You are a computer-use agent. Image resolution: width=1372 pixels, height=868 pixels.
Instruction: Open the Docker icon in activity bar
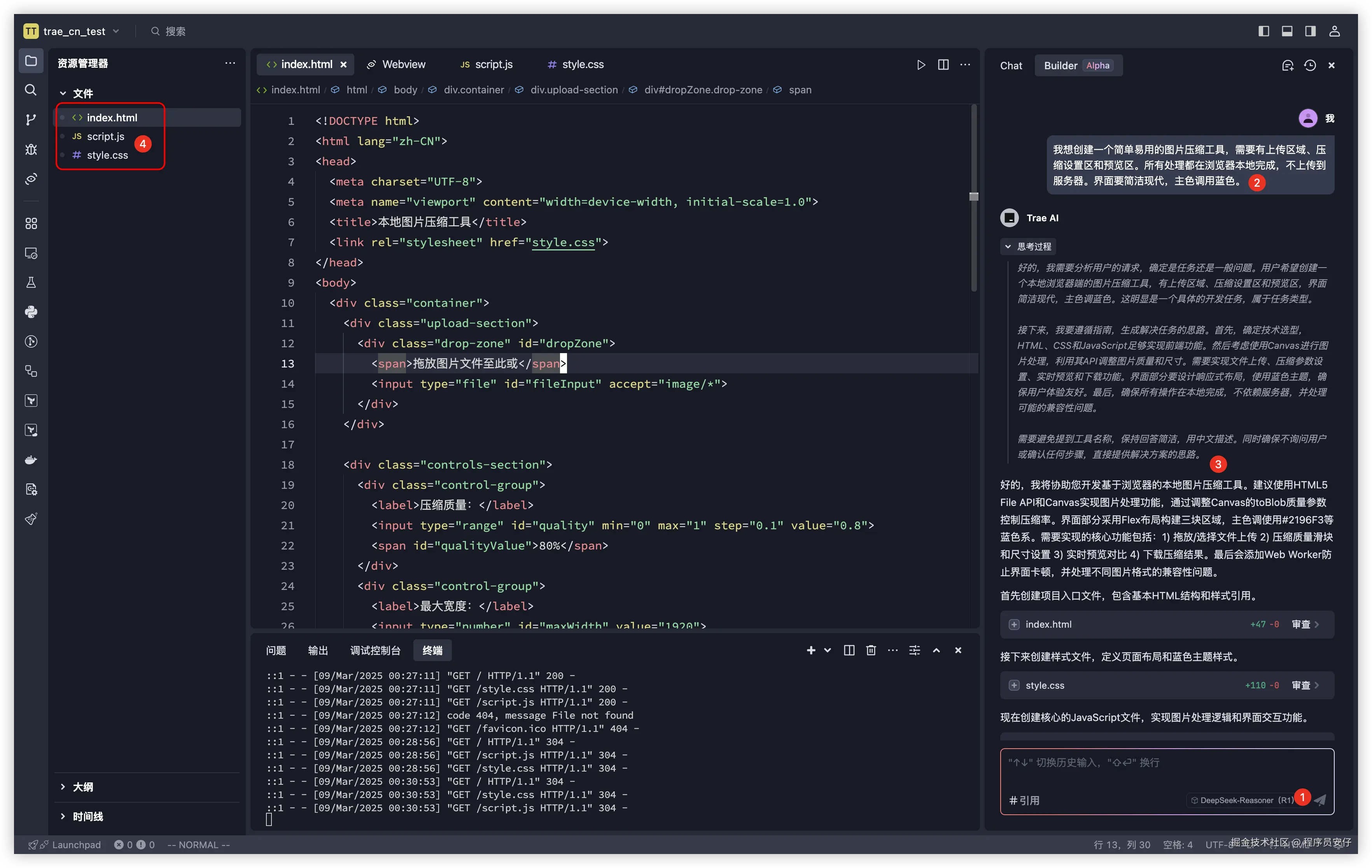[31, 460]
